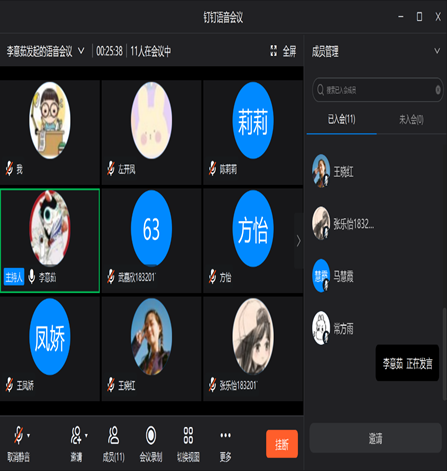Click the muted mic icon beside 方怡 name
447x471 pixels.
tap(212, 277)
